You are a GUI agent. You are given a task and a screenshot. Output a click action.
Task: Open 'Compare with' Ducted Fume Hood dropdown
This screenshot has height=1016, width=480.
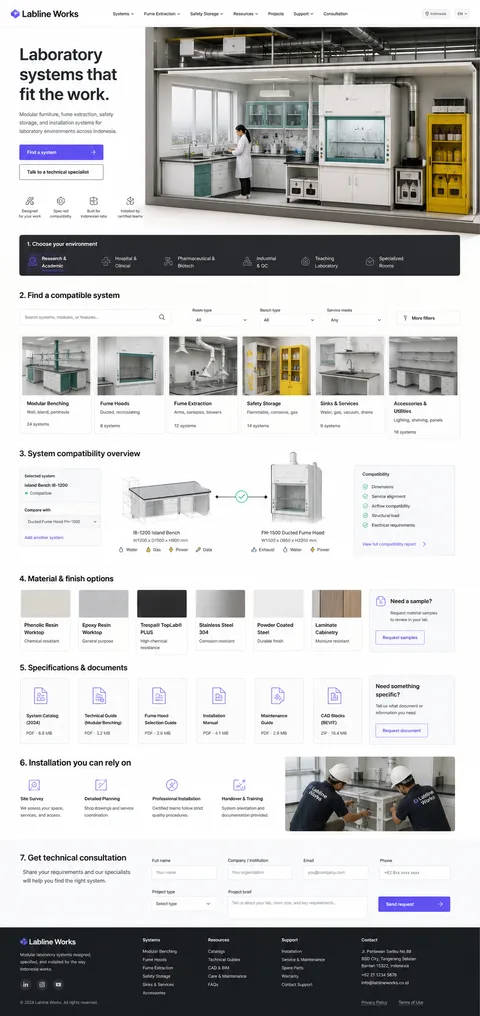[62, 522]
